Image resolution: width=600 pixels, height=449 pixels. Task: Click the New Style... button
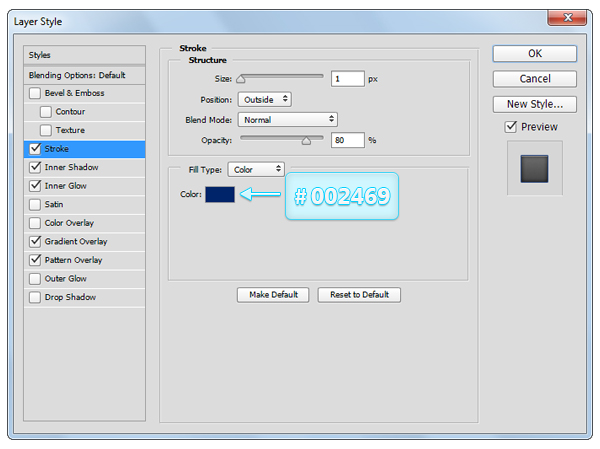point(535,104)
